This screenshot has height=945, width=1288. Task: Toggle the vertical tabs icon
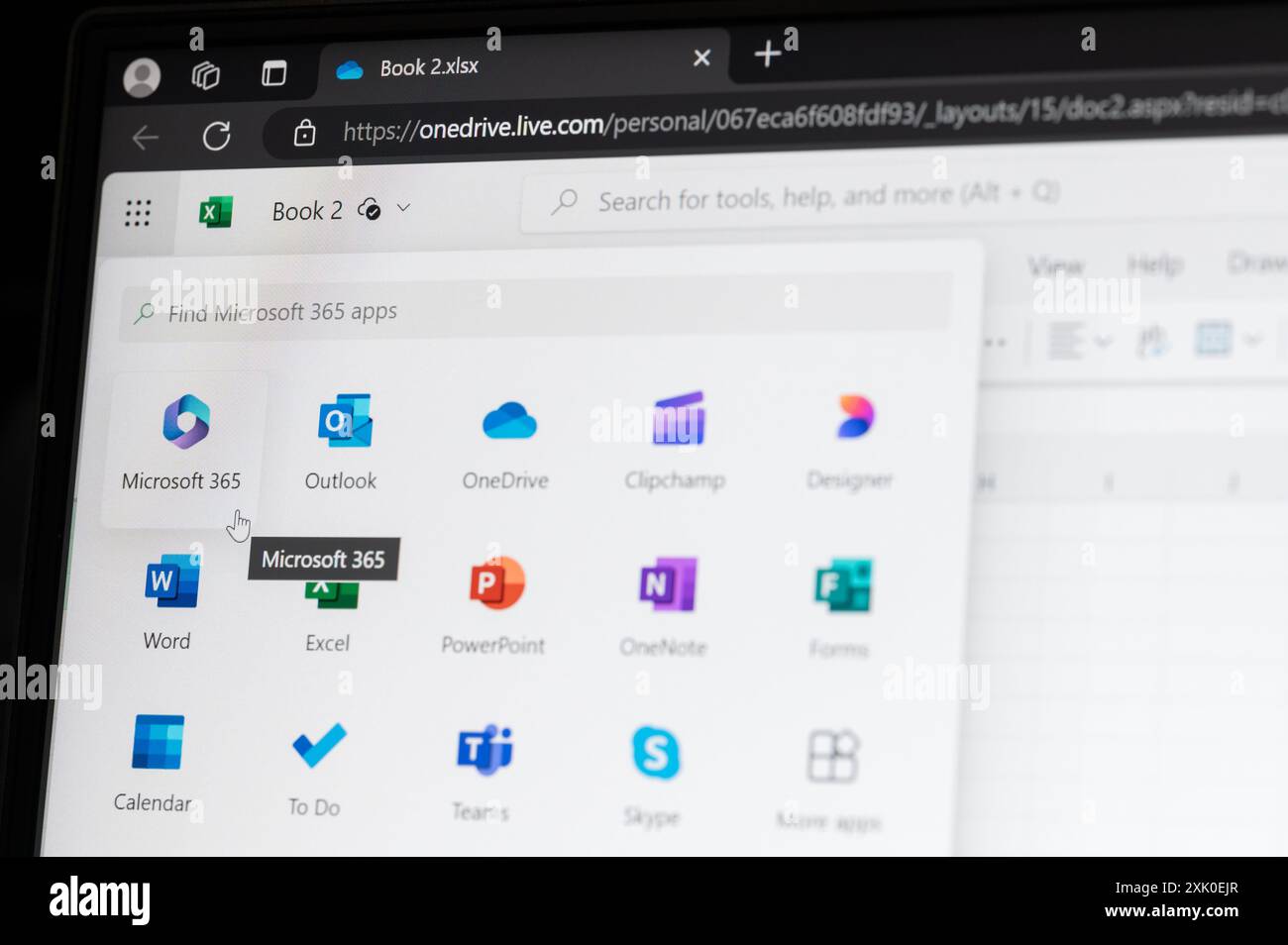(274, 73)
